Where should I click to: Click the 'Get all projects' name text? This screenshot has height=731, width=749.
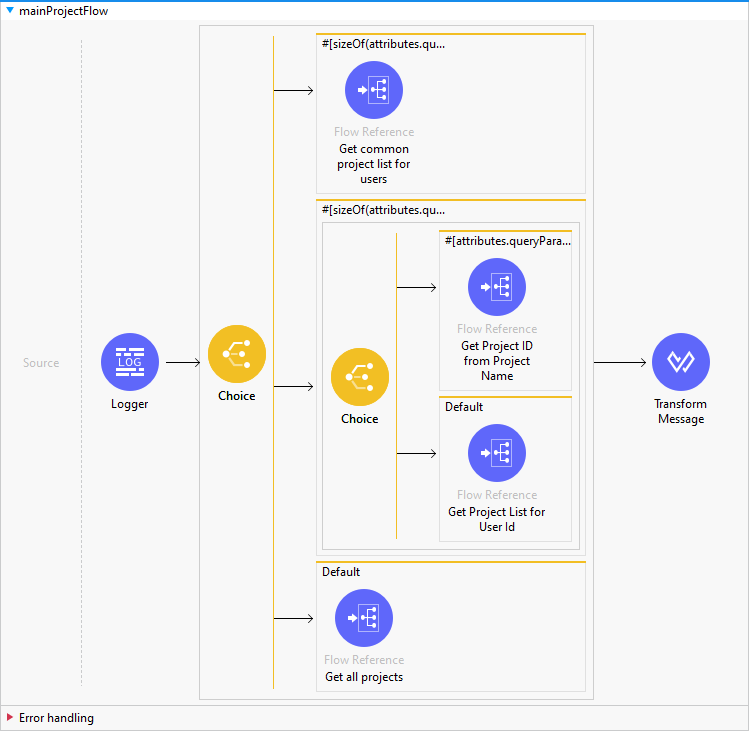tap(364, 677)
